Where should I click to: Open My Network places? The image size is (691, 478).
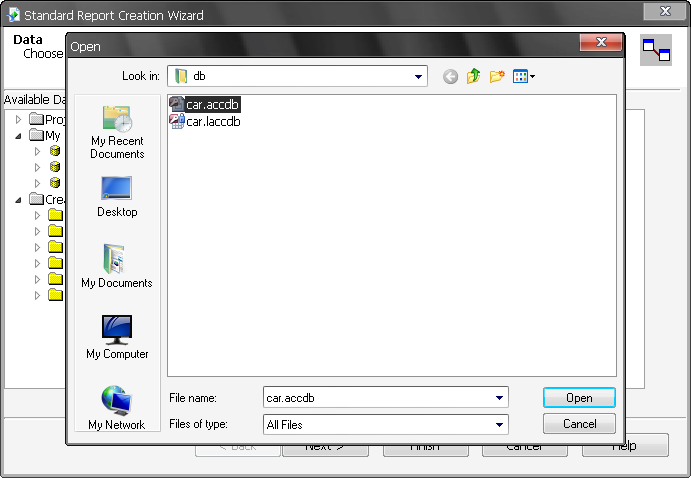coord(117,408)
